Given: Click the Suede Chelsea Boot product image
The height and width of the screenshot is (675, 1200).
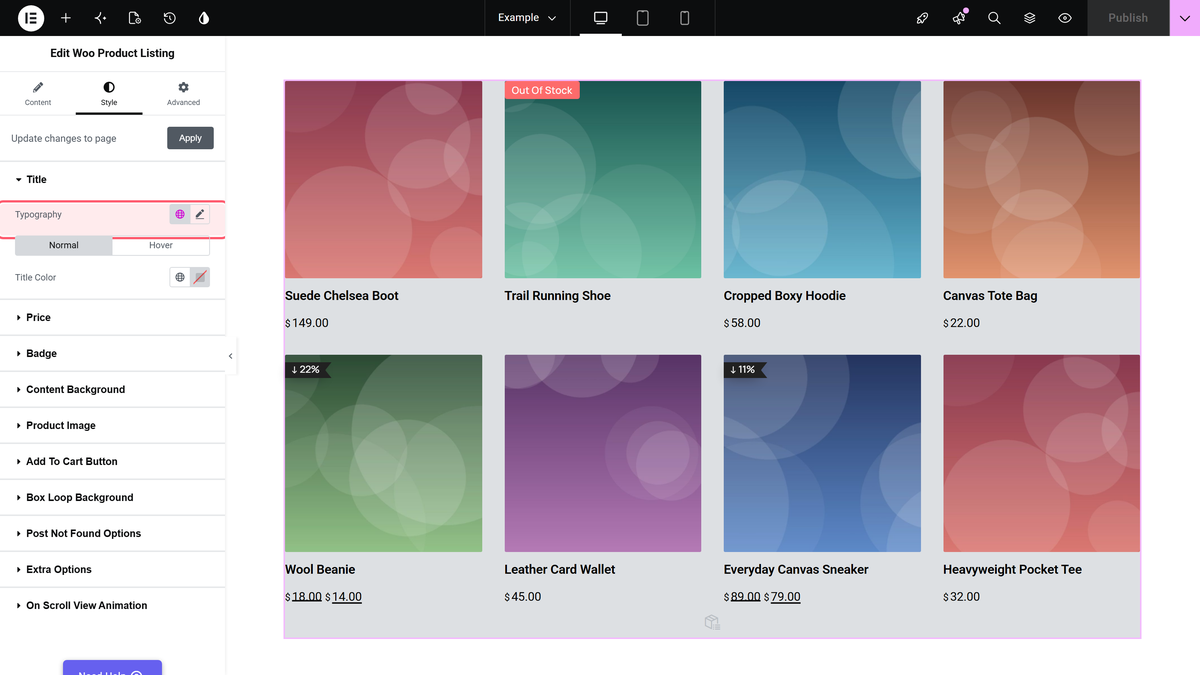Looking at the screenshot, I should [383, 180].
